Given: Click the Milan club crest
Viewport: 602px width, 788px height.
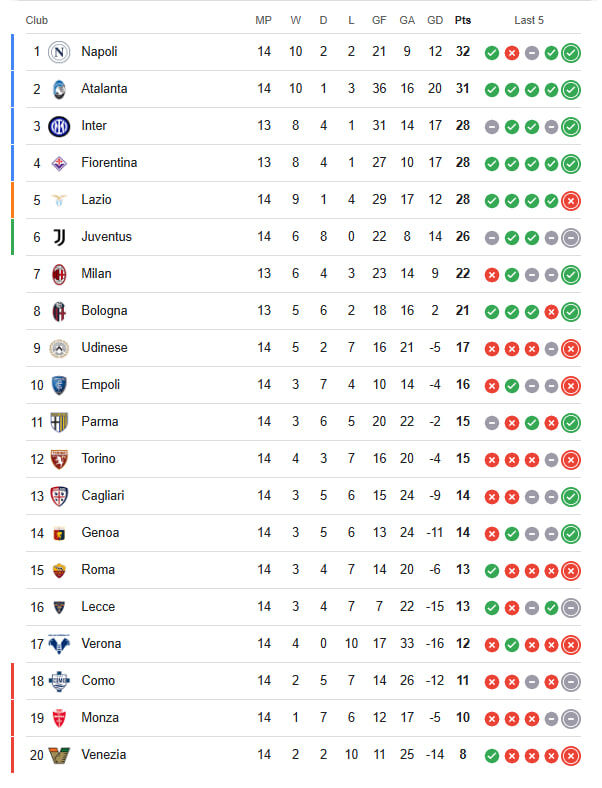Looking at the screenshot, I should (x=59, y=274).
